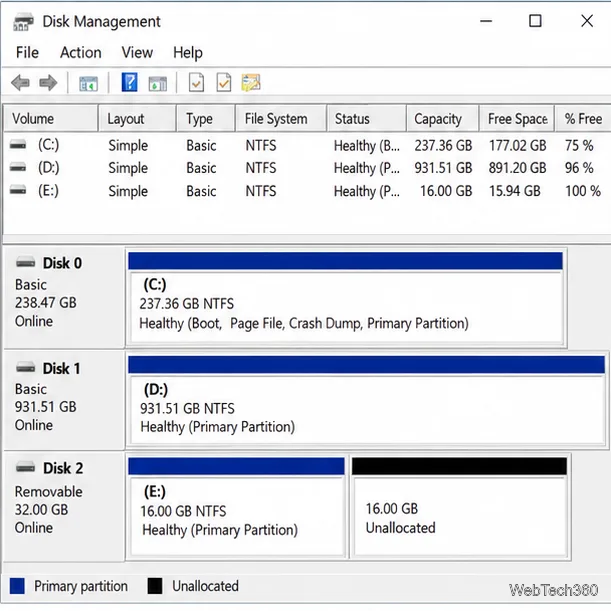Sort by Type column header
Viewport: 611px width, 611px height.
(x=206, y=118)
